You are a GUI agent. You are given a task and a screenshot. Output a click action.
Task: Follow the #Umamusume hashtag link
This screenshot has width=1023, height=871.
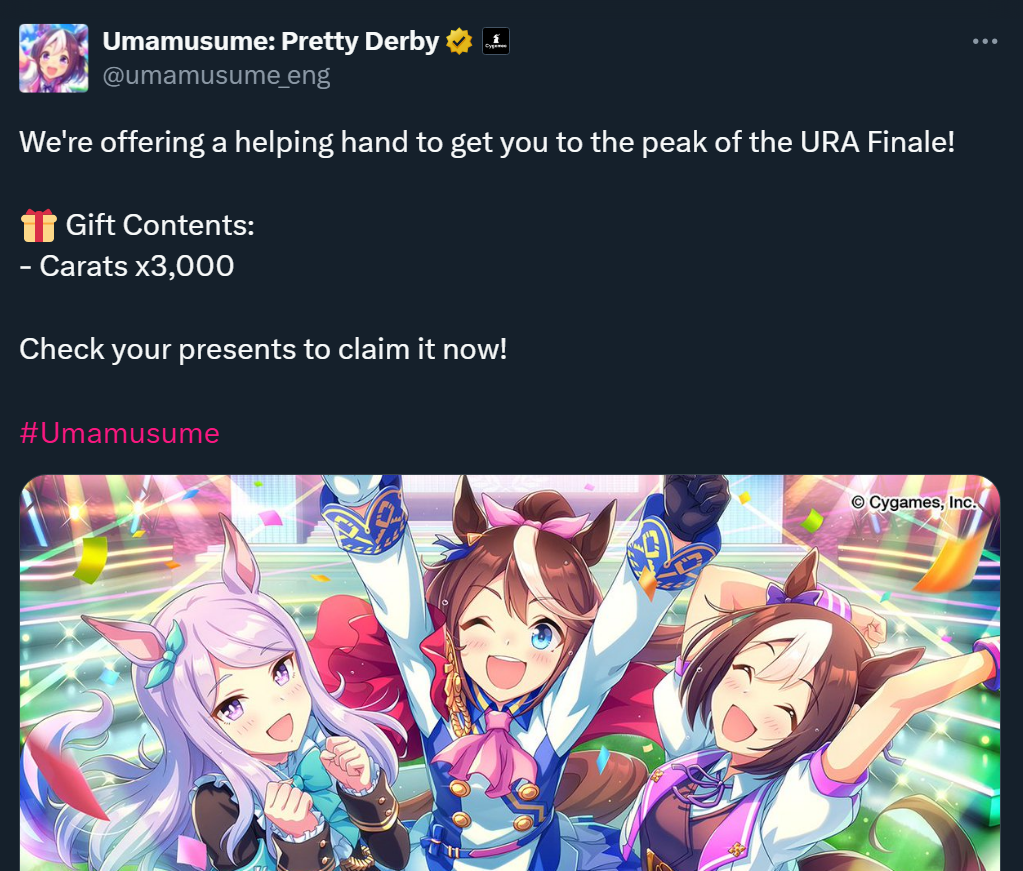coord(119,433)
